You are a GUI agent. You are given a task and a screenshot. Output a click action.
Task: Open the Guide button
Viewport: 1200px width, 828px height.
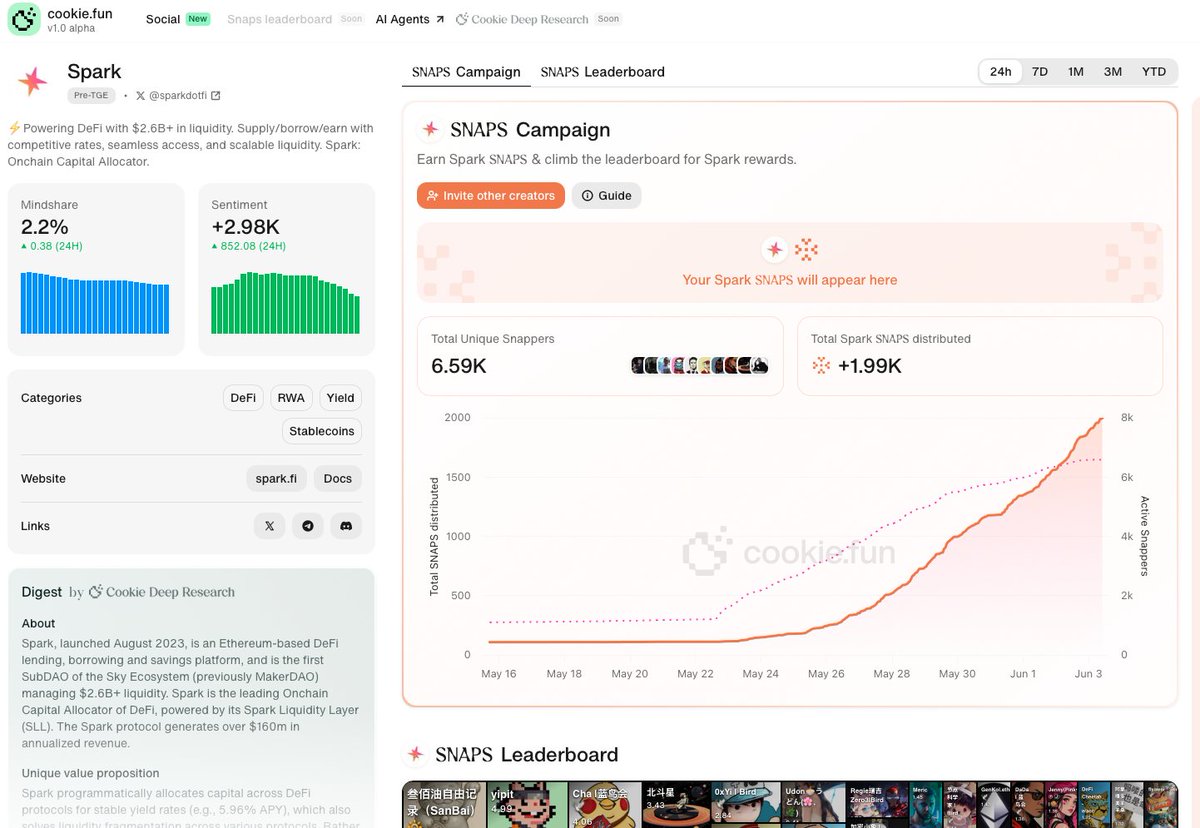[607, 196]
